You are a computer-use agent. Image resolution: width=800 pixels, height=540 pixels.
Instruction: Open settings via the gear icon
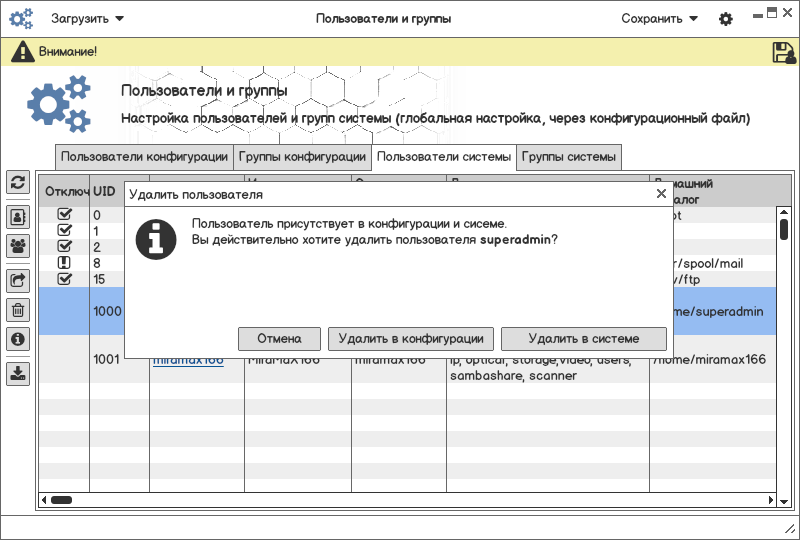pyautogui.click(x=726, y=19)
